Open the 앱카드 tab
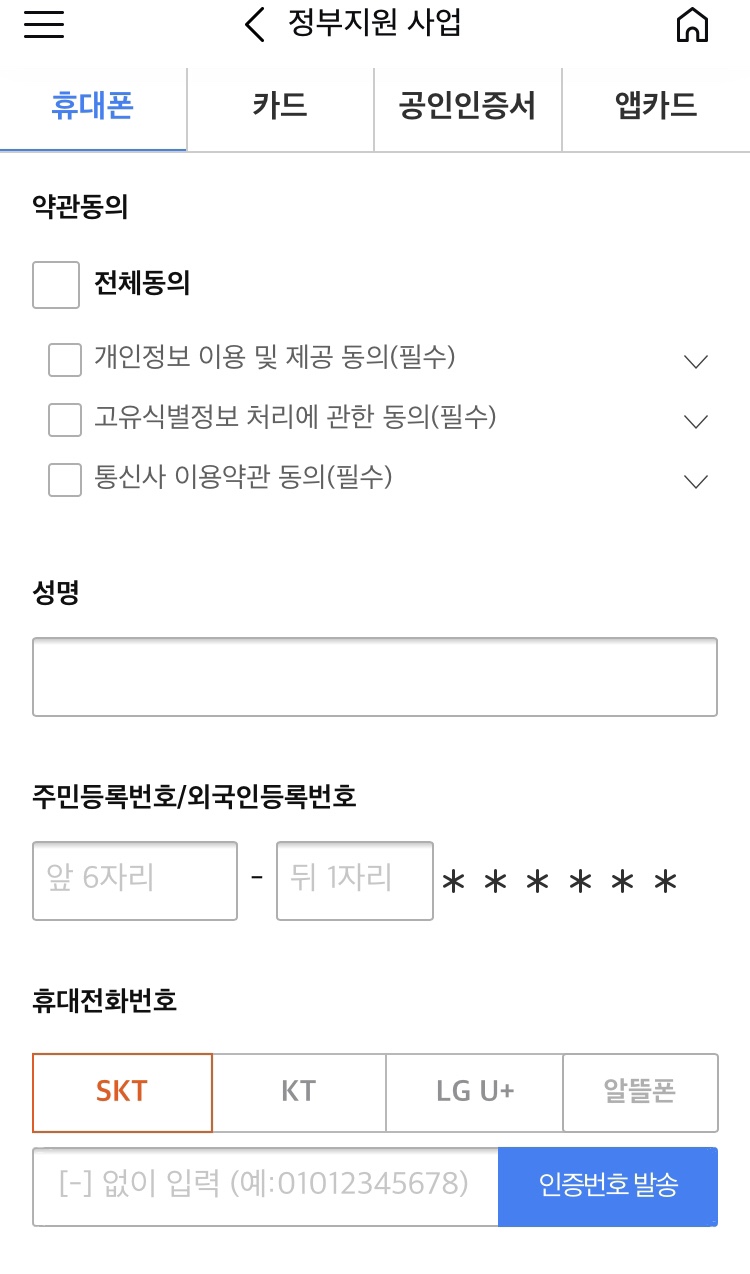 pyautogui.click(x=656, y=108)
